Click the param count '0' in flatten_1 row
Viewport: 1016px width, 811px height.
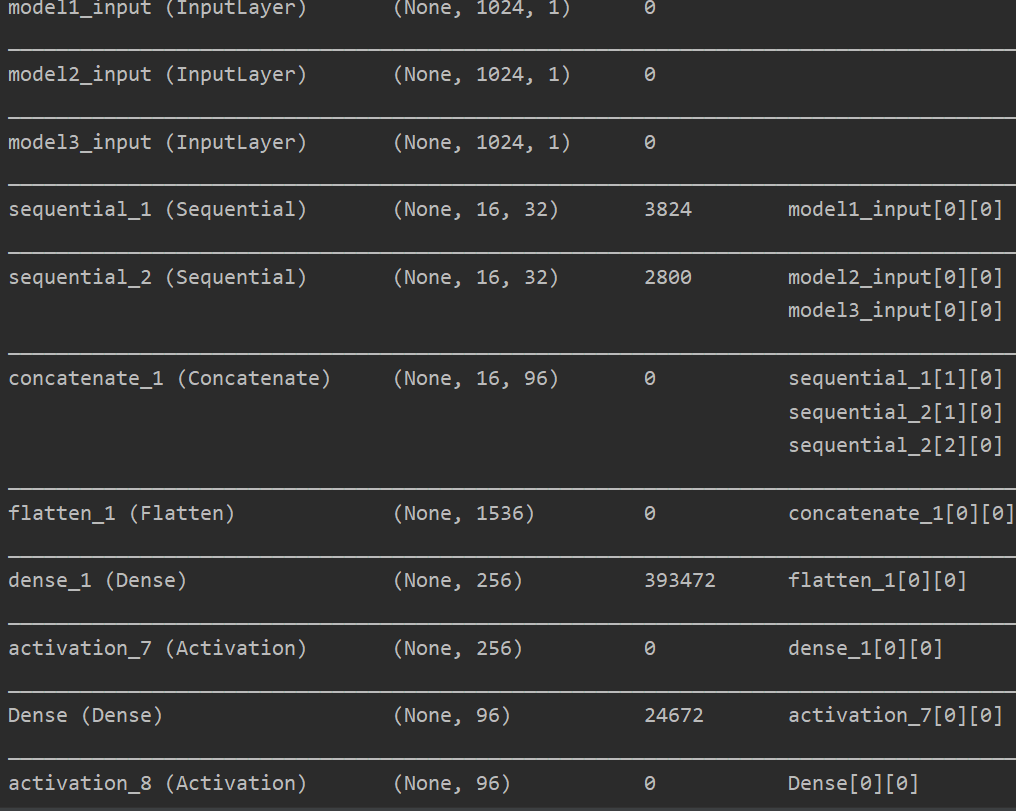tap(650, 513)
